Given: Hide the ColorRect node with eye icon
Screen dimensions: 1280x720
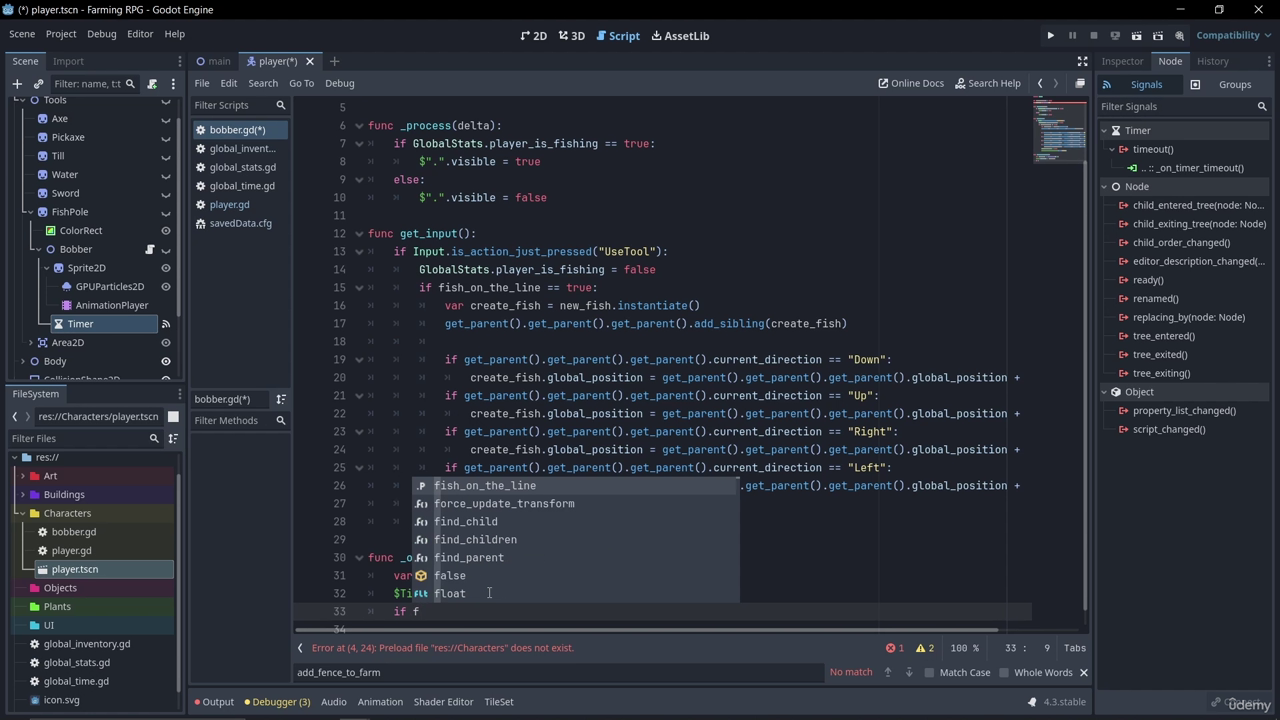Looking at the screenshot, I should pos(166,231).
